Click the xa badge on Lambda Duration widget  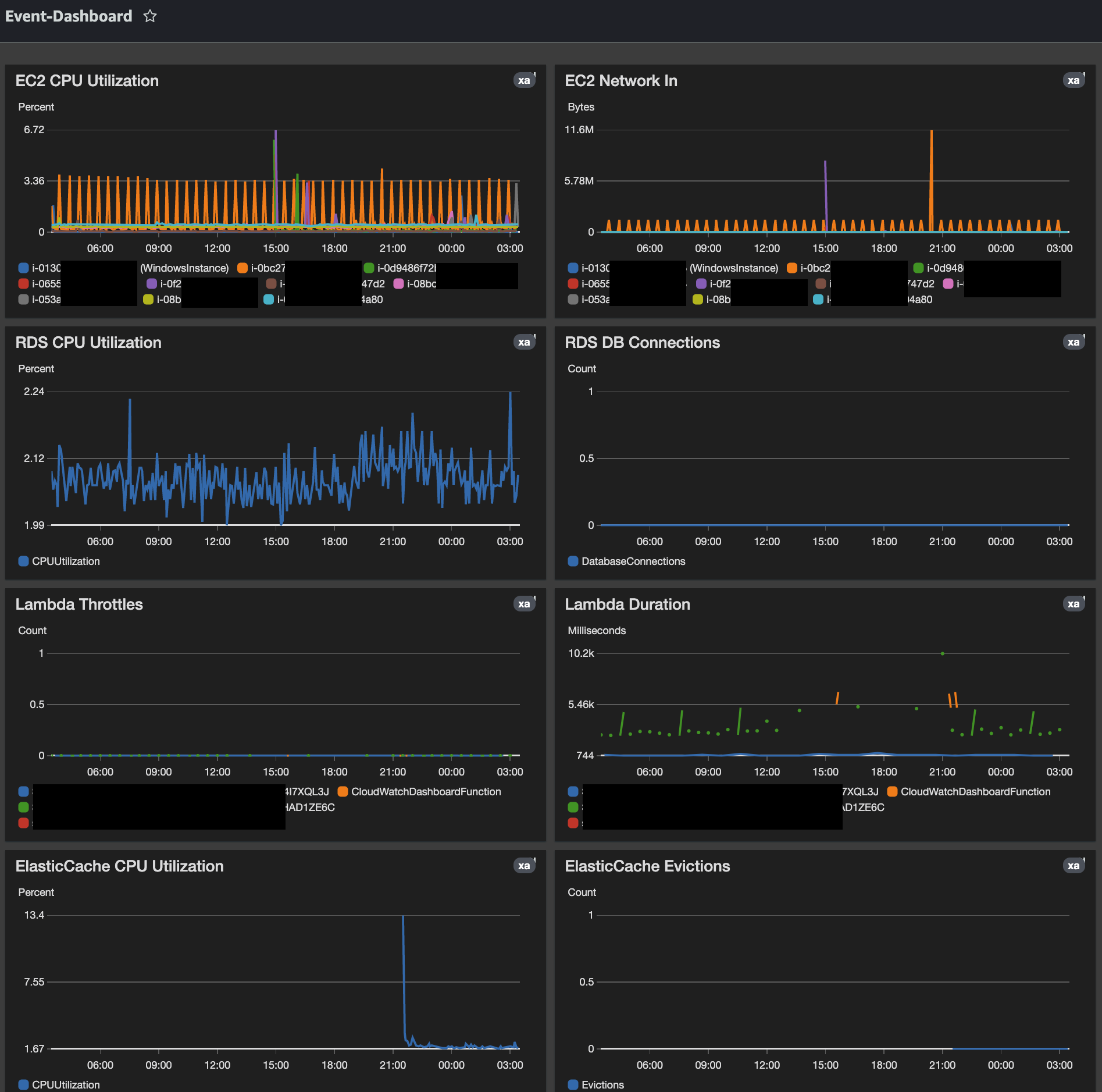point(1074,604)
